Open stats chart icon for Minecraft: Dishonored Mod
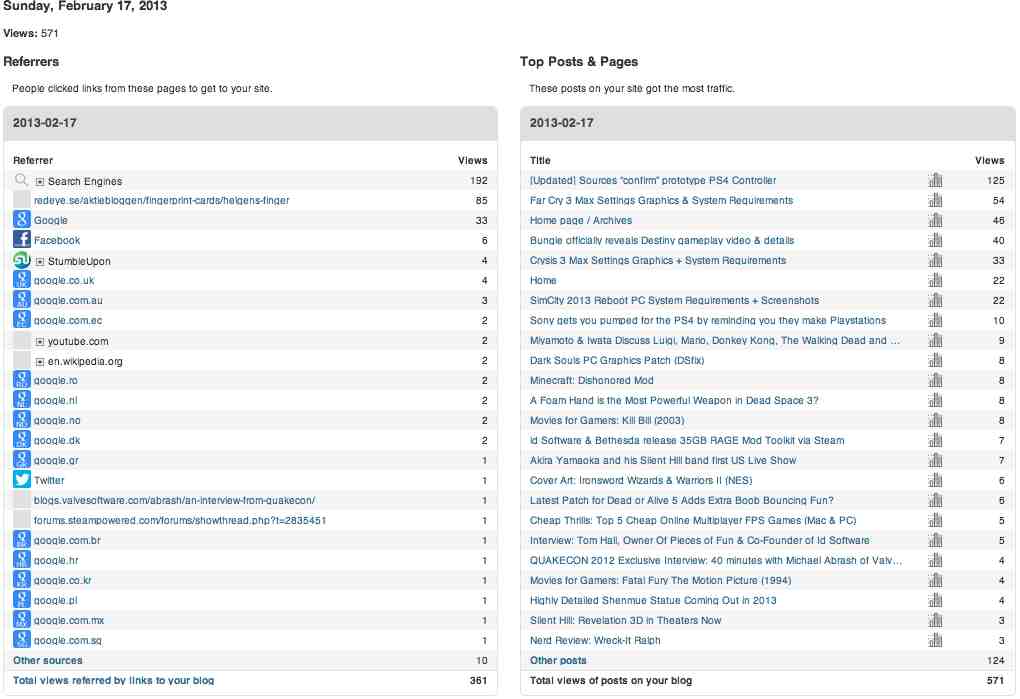Image resolution: width=1020 pixels, height=699 pixels. point(936,380)
